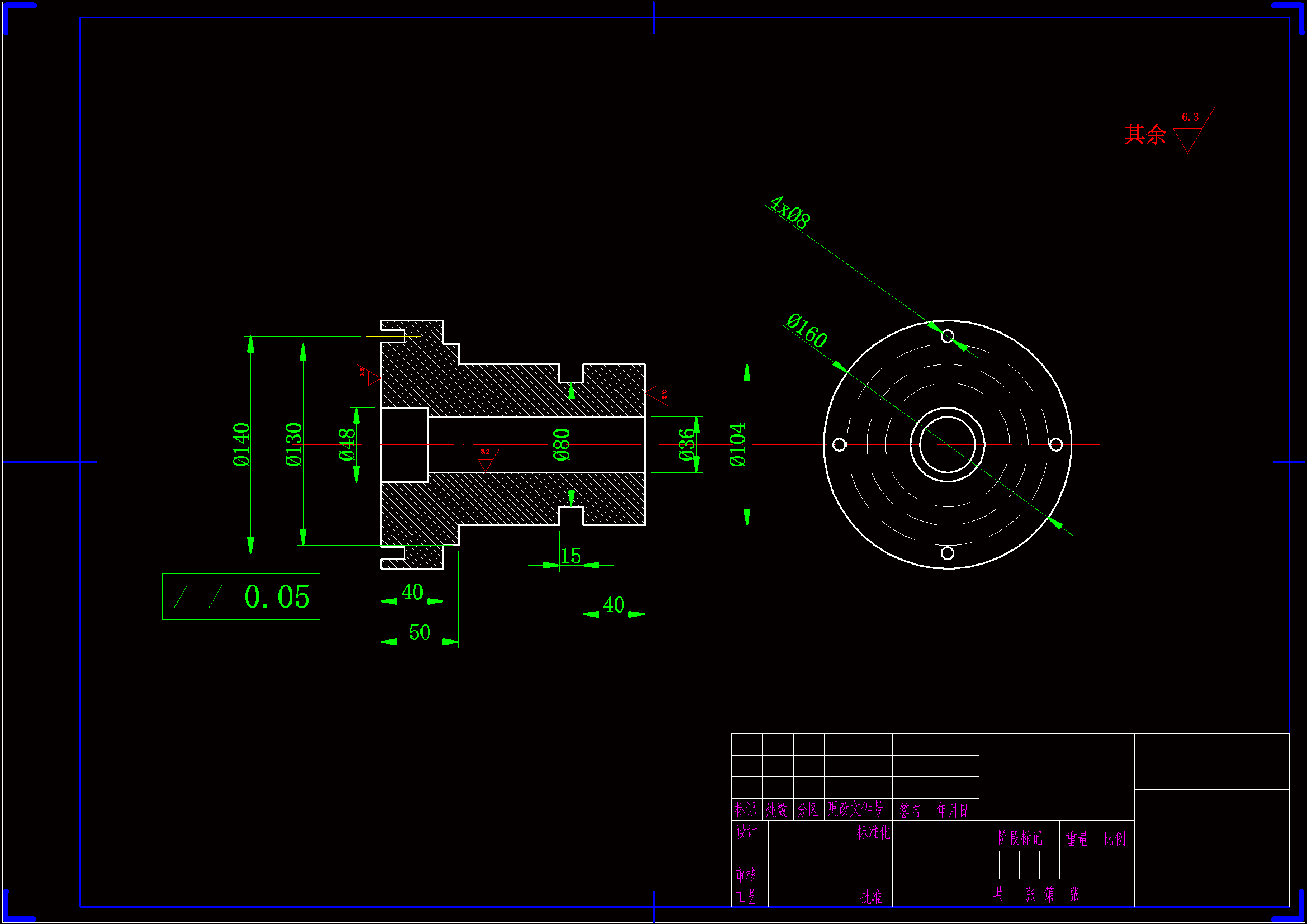Click the Ø104 dimension text

pyautogui.click(x=737, y=444)
